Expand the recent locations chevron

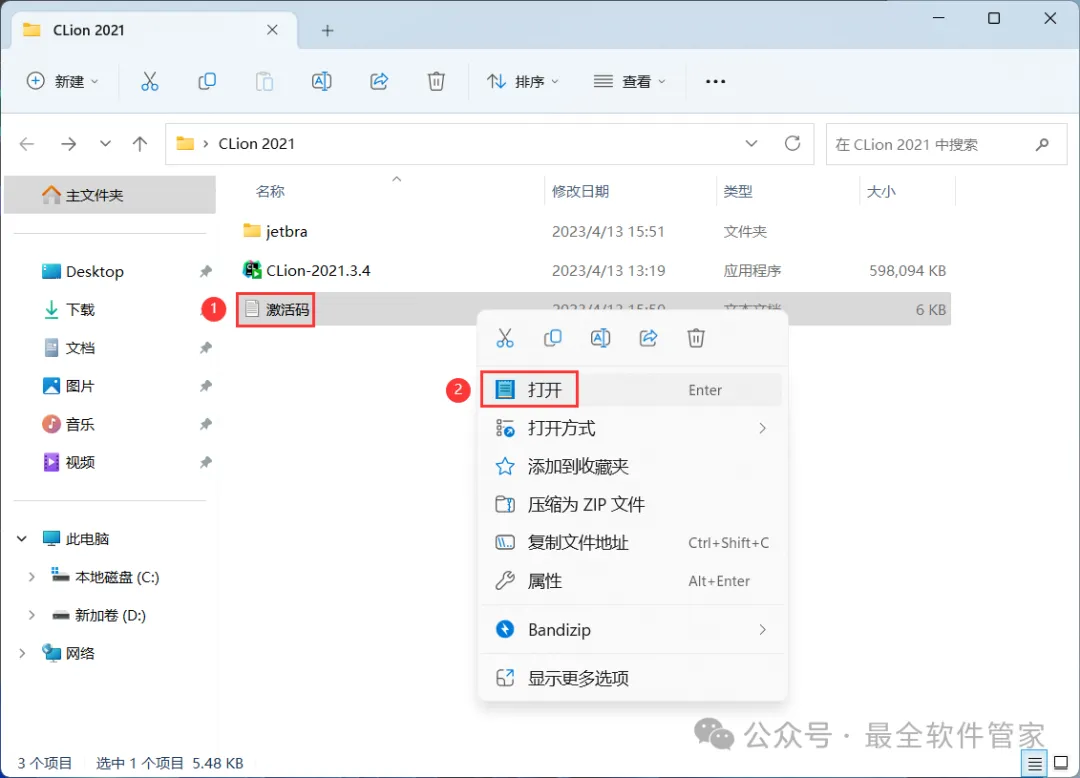pos(105,144)
